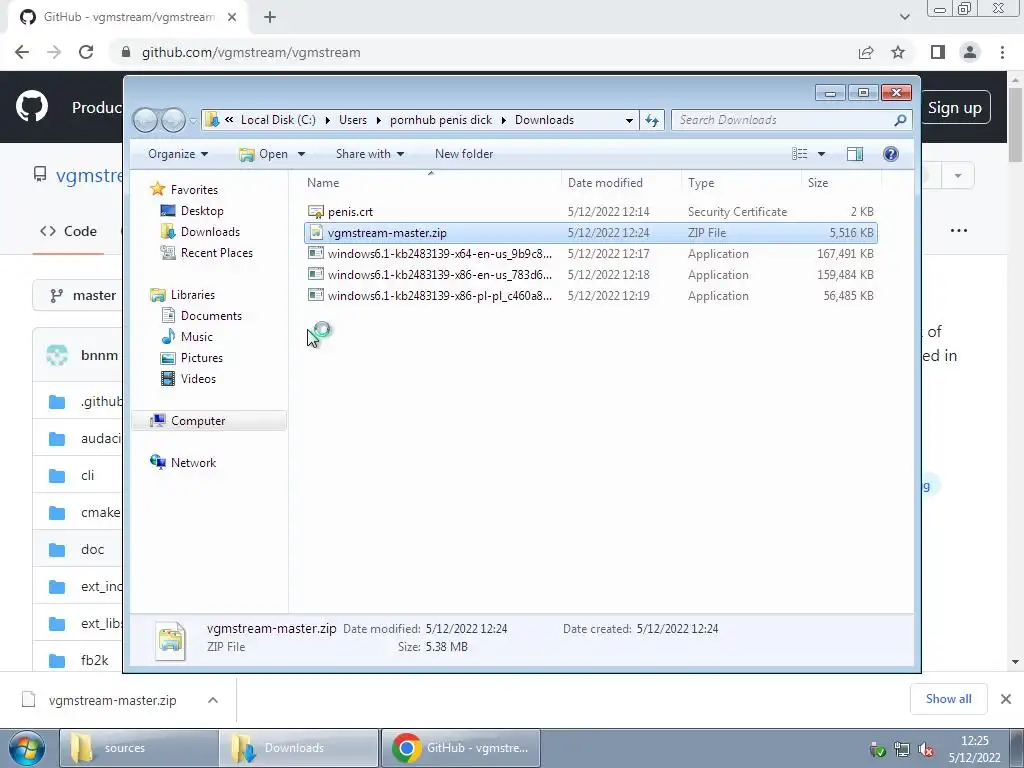Select Computer in navigation pane
1024x768 pixels.
click(209, 421)
